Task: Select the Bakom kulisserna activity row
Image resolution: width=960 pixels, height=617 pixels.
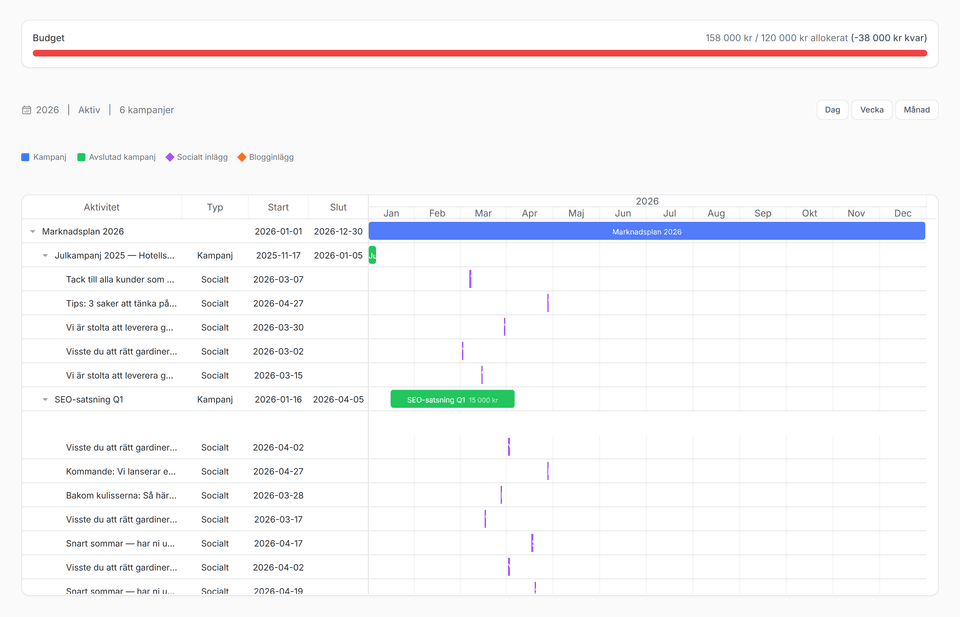Action: (x=121, y=495)
